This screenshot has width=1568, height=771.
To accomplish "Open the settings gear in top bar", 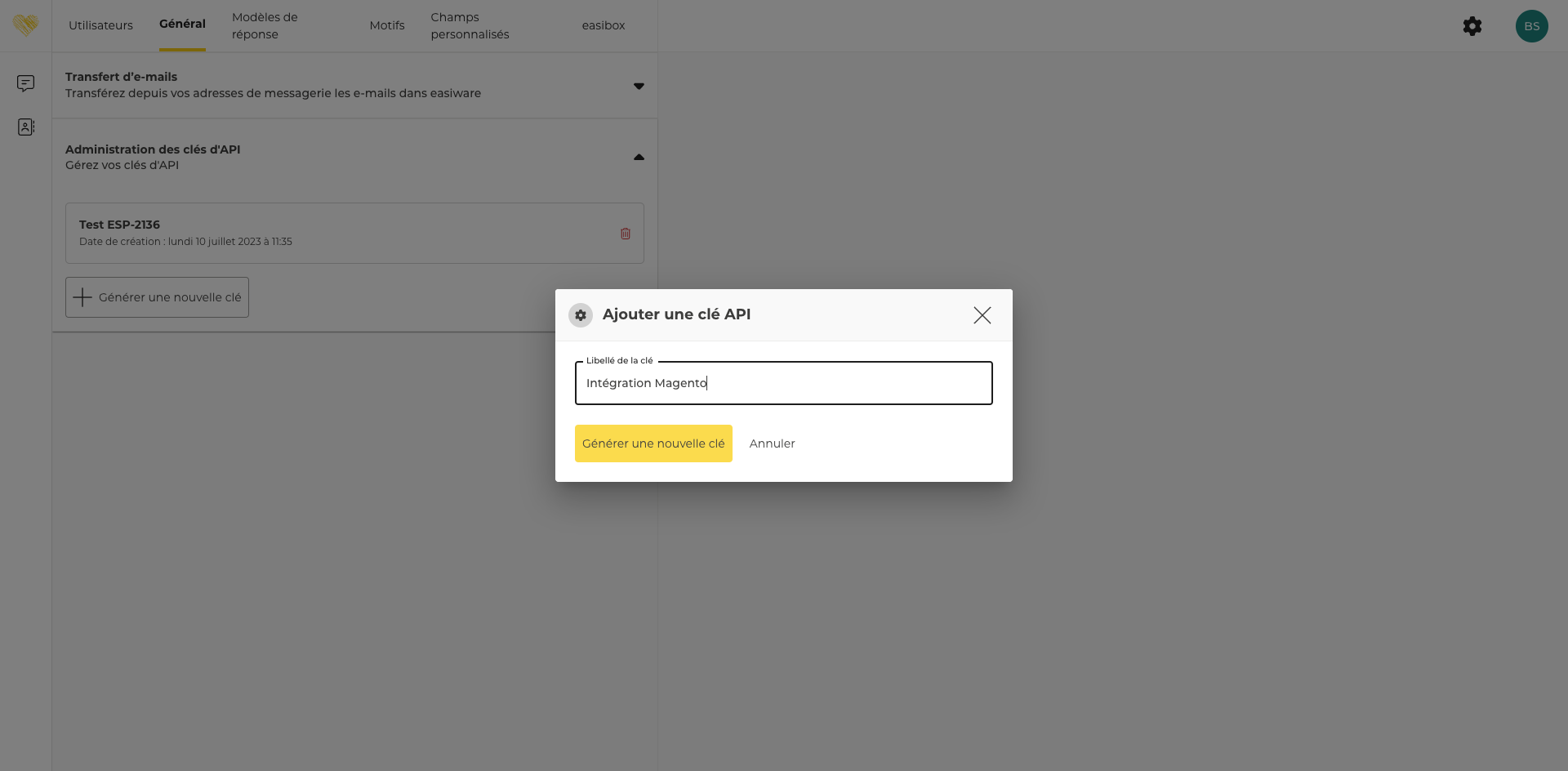I will tap(1472, 26).
